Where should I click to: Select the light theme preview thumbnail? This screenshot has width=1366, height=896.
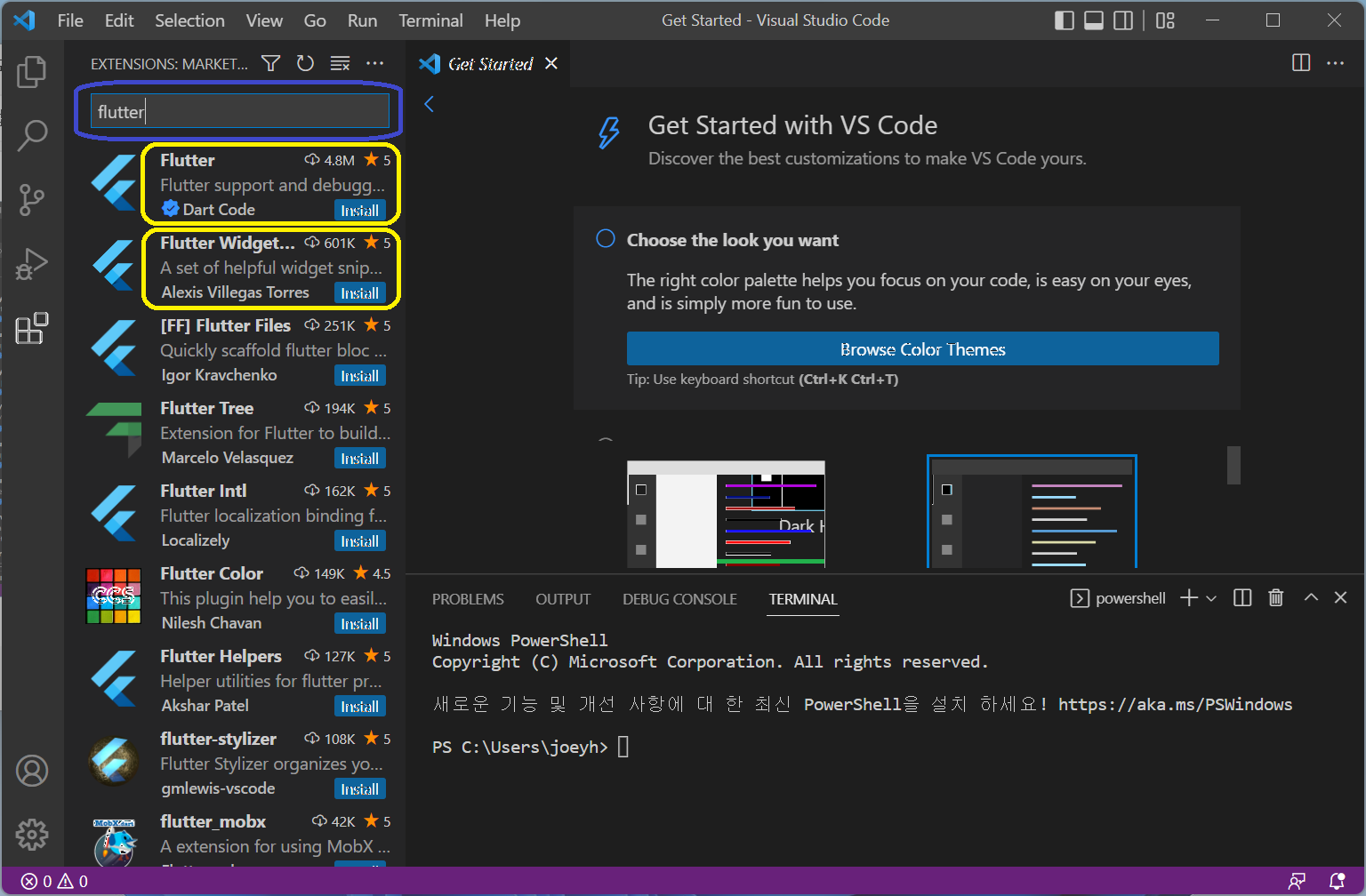coord(726,514)
